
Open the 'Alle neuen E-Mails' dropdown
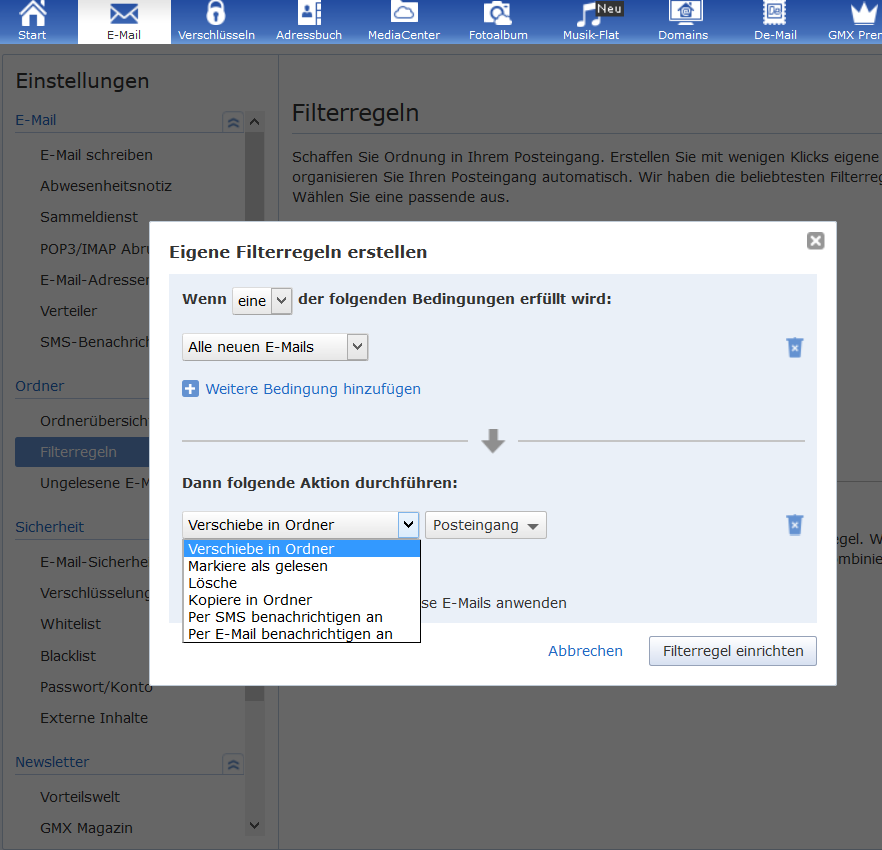pyautogui.click(x=275, y=347)
